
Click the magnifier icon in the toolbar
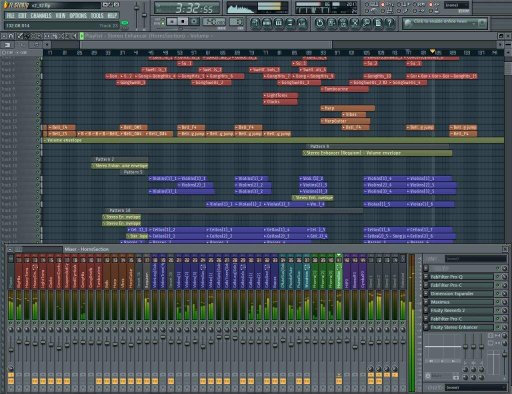[x=366, y=23]
